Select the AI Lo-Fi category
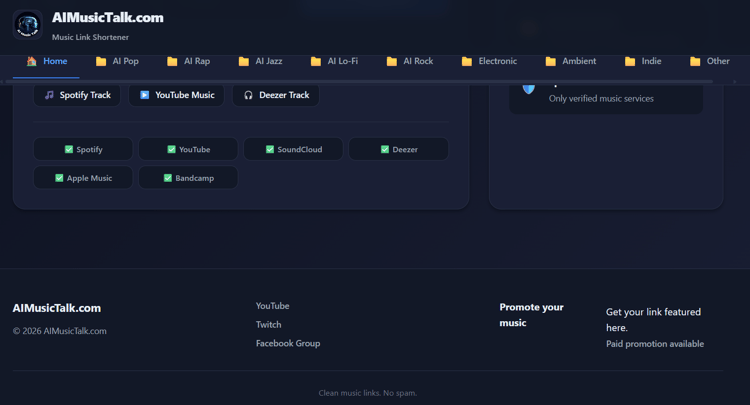The image size is (750, 405). 334,61
